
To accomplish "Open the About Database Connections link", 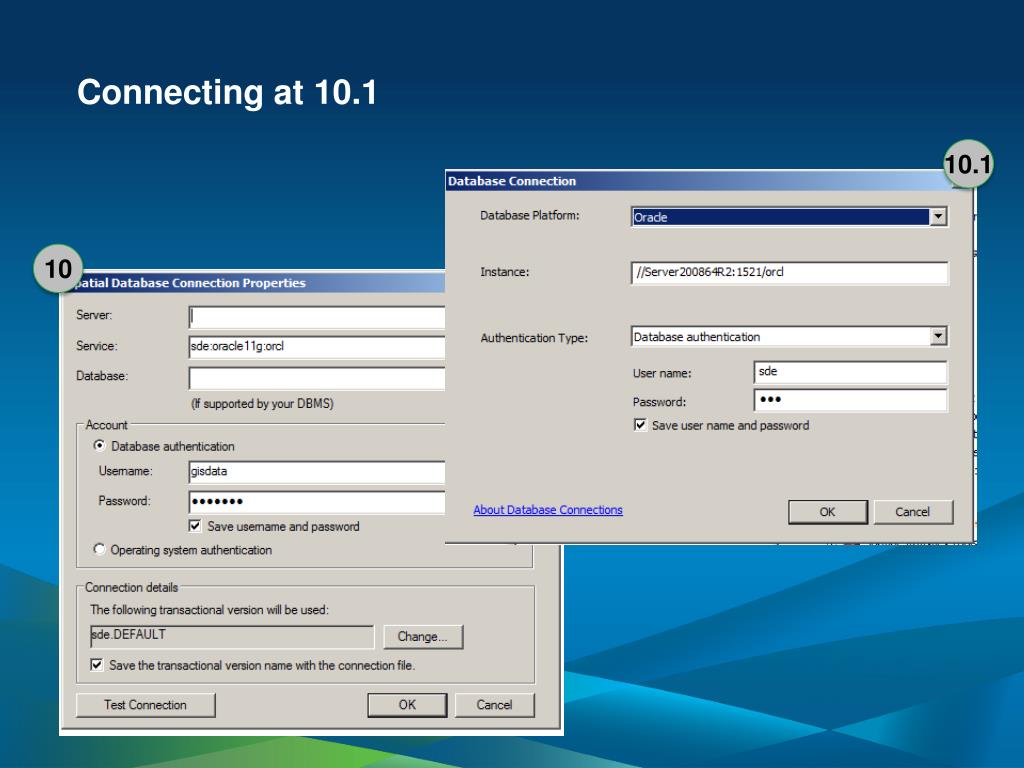I will tap(548, 510).
